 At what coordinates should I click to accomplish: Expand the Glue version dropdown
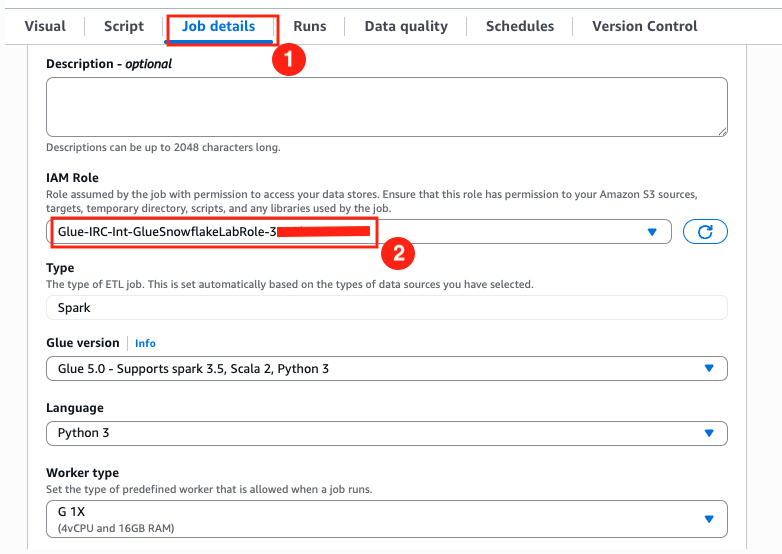386,368
